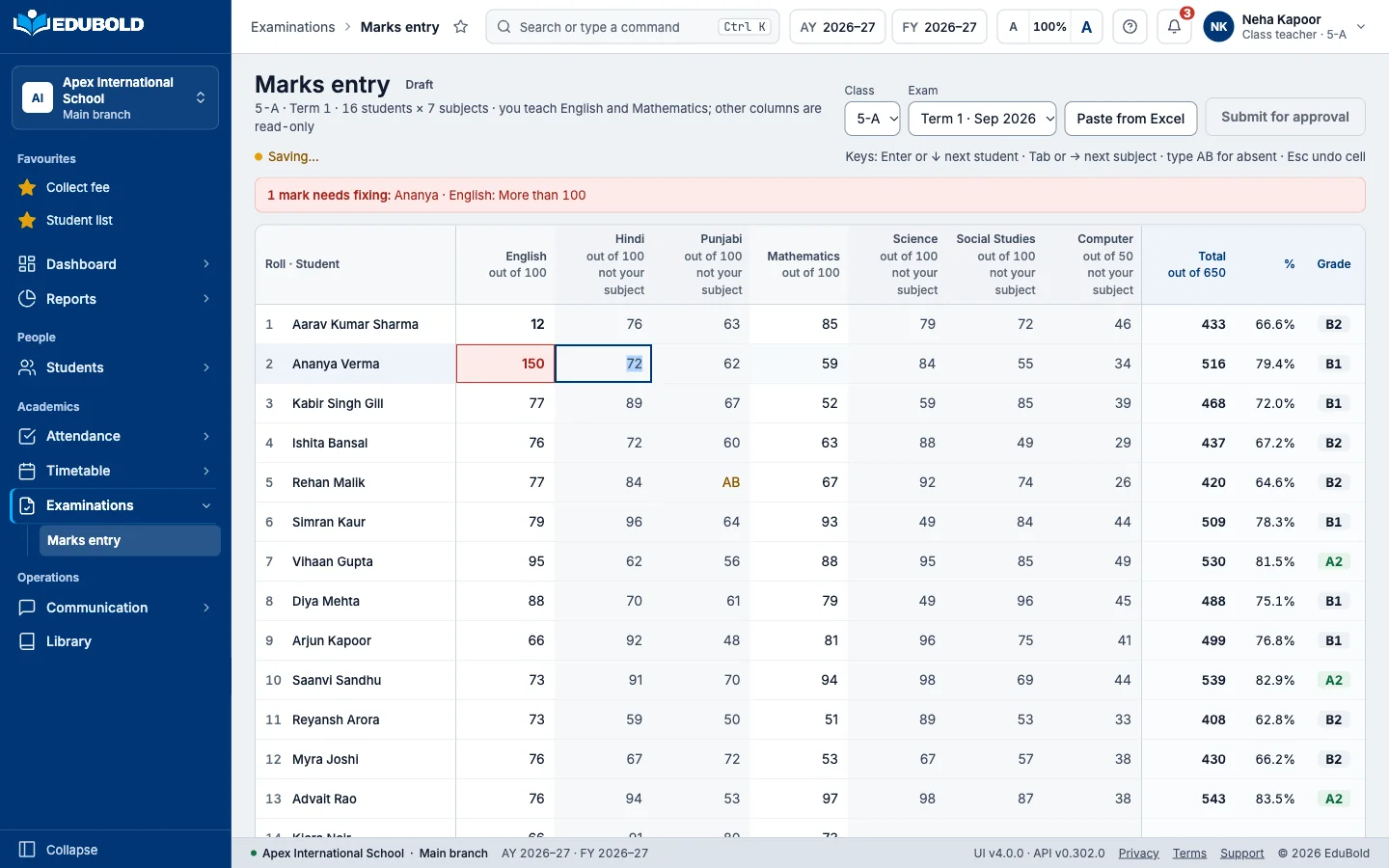Select Aarav Kumar Sharma's English mark cell

coord(505,324)
